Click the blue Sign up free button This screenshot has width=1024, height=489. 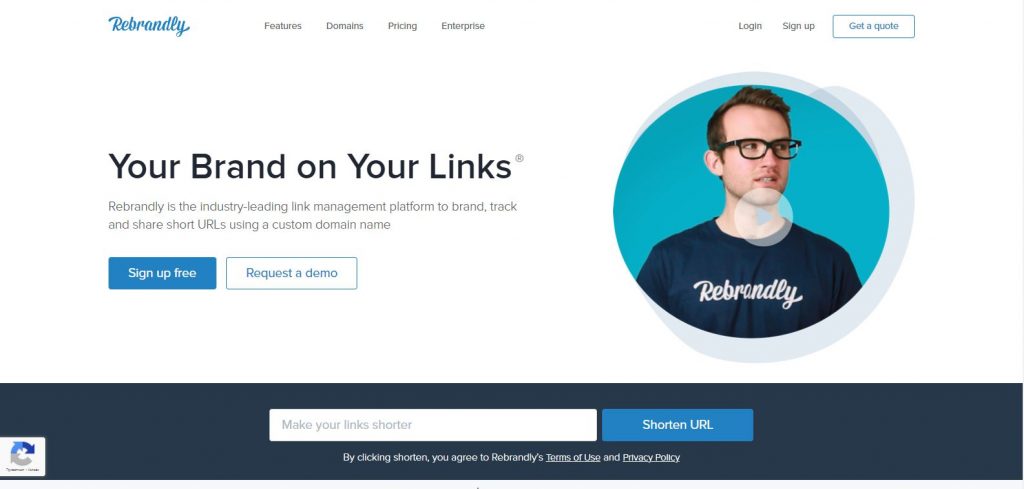click(162, 273)
